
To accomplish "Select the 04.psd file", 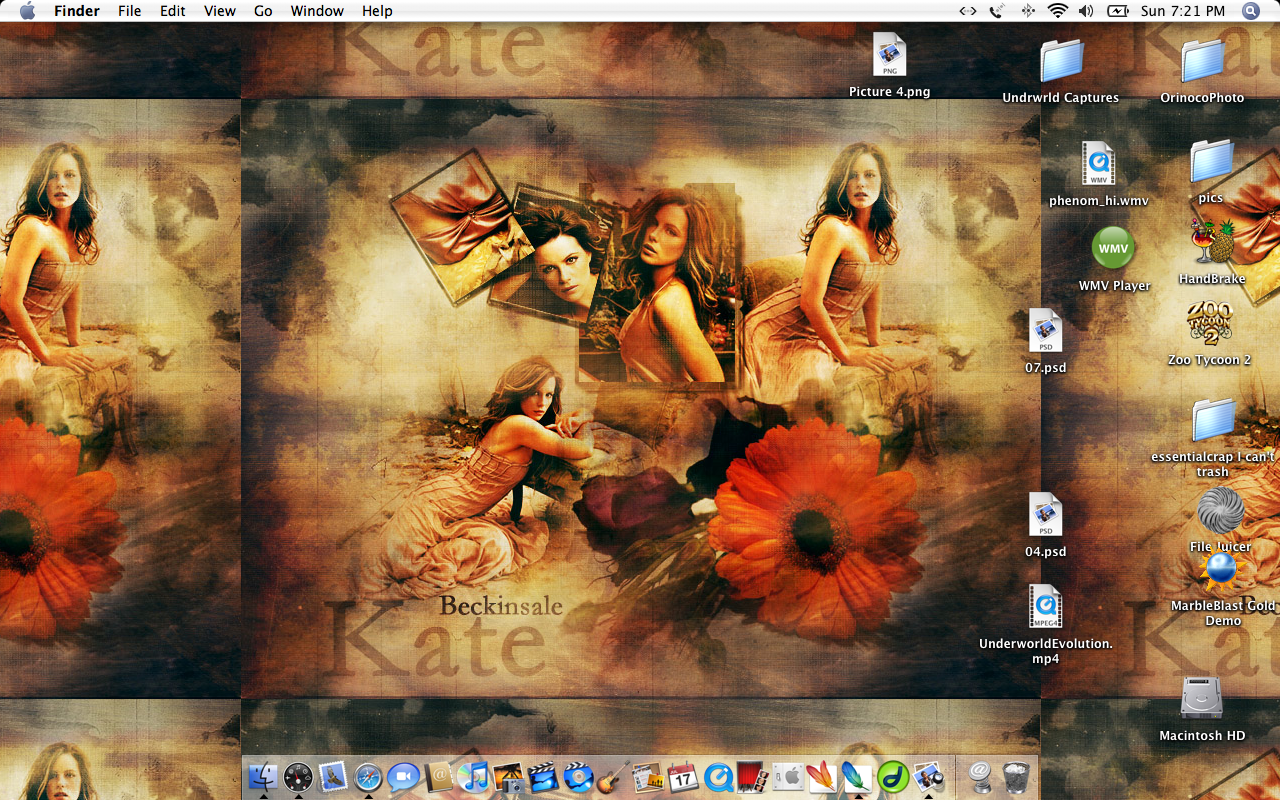I will click(1045, 516).
